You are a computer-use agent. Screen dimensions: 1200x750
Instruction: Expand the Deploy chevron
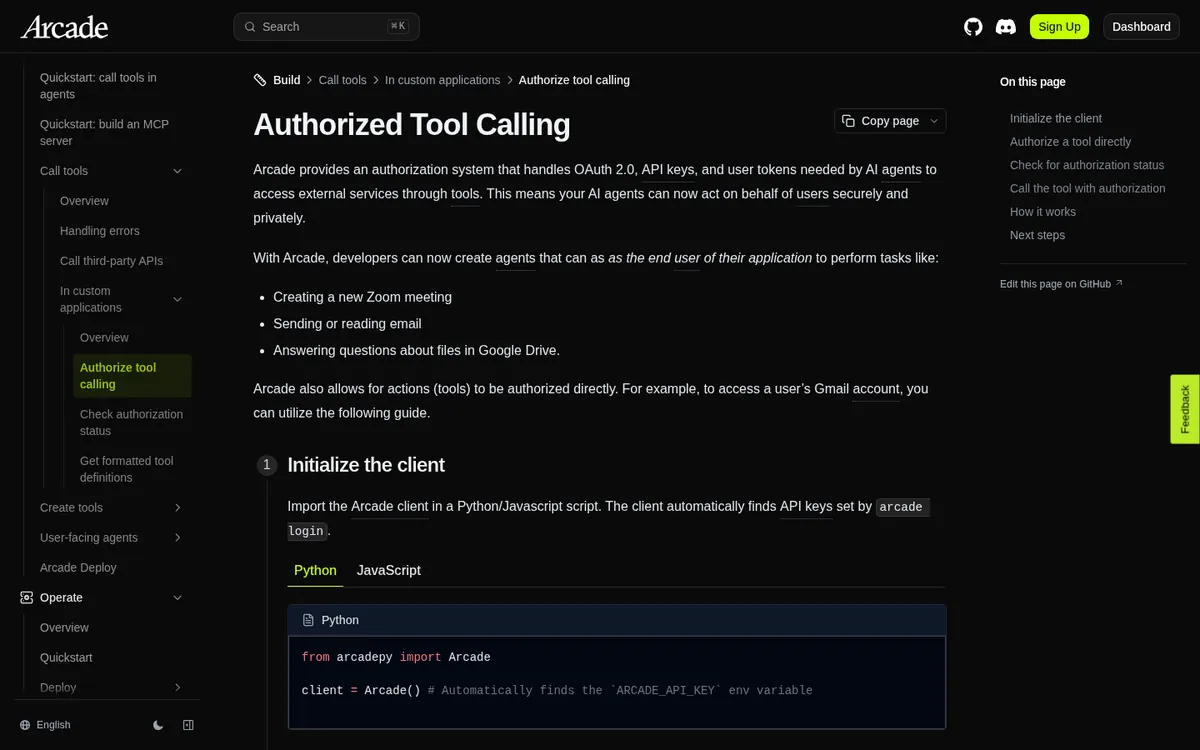click(x=177, y=687)
